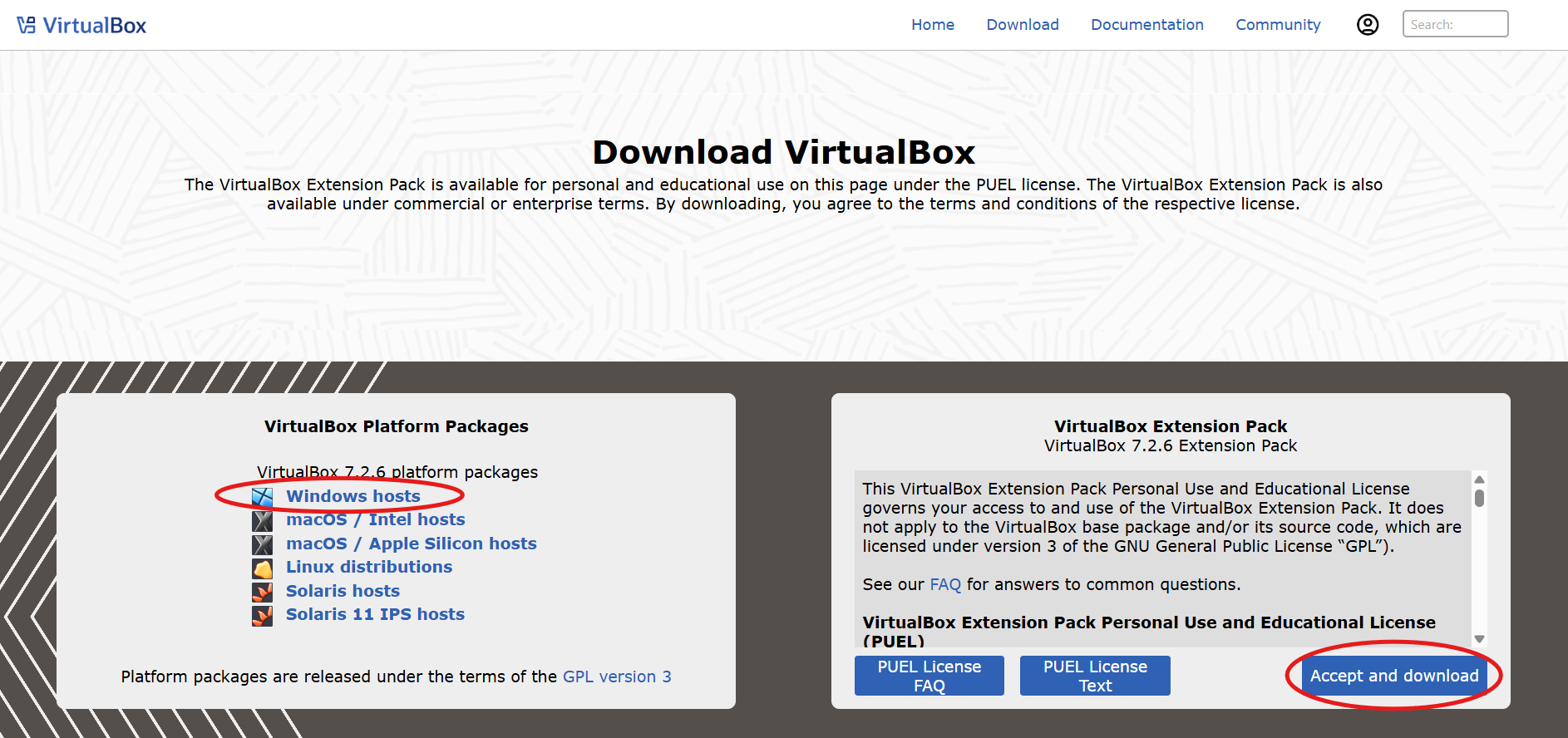The image size is (1568, 738).
Task: Click the license box scroll-up arrow
Action: (1479, 480)
